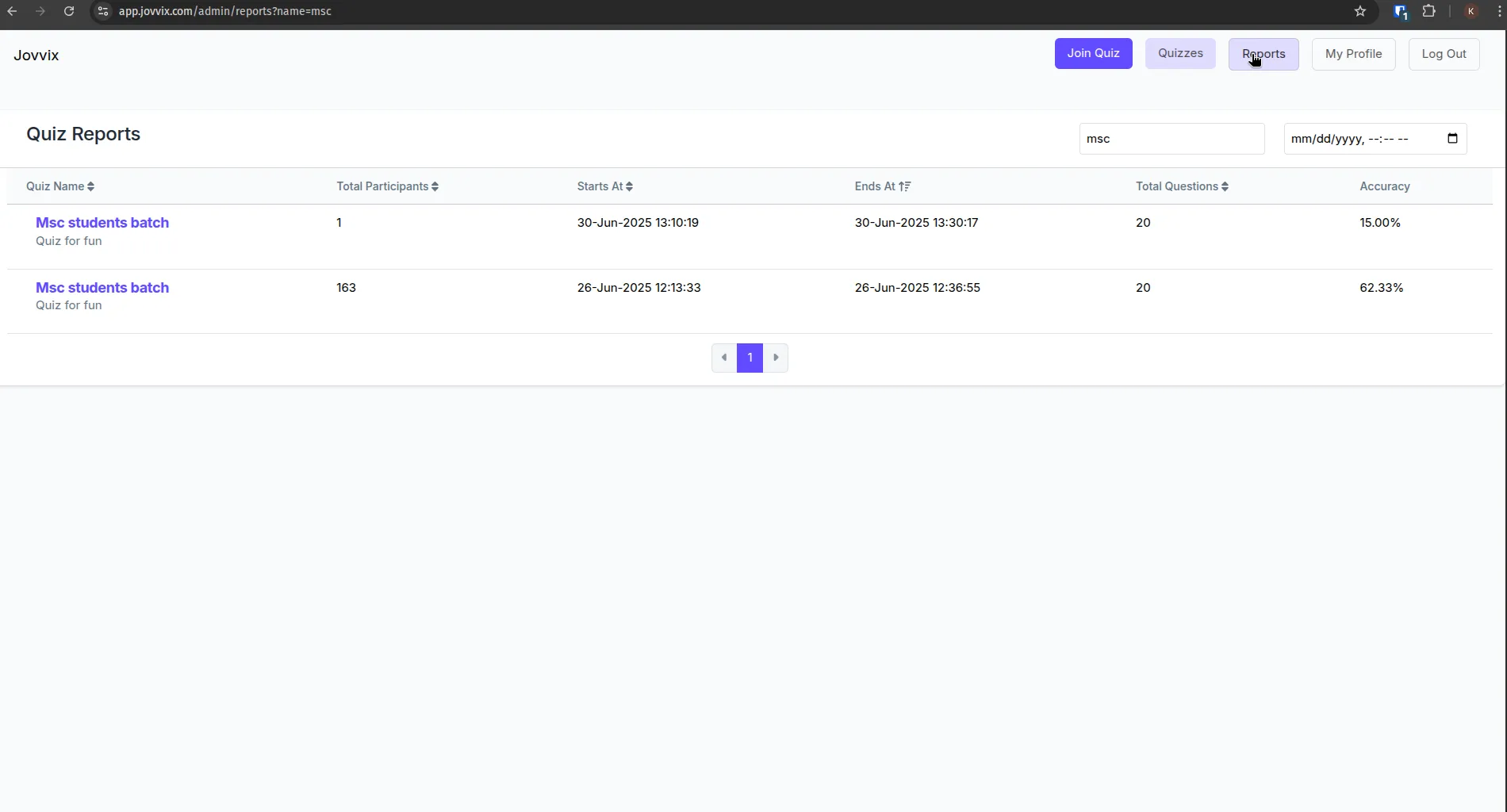This screenshot has width=1507, height=812.
Task: Select page 1 in pagination
Action: click(750, 358)
